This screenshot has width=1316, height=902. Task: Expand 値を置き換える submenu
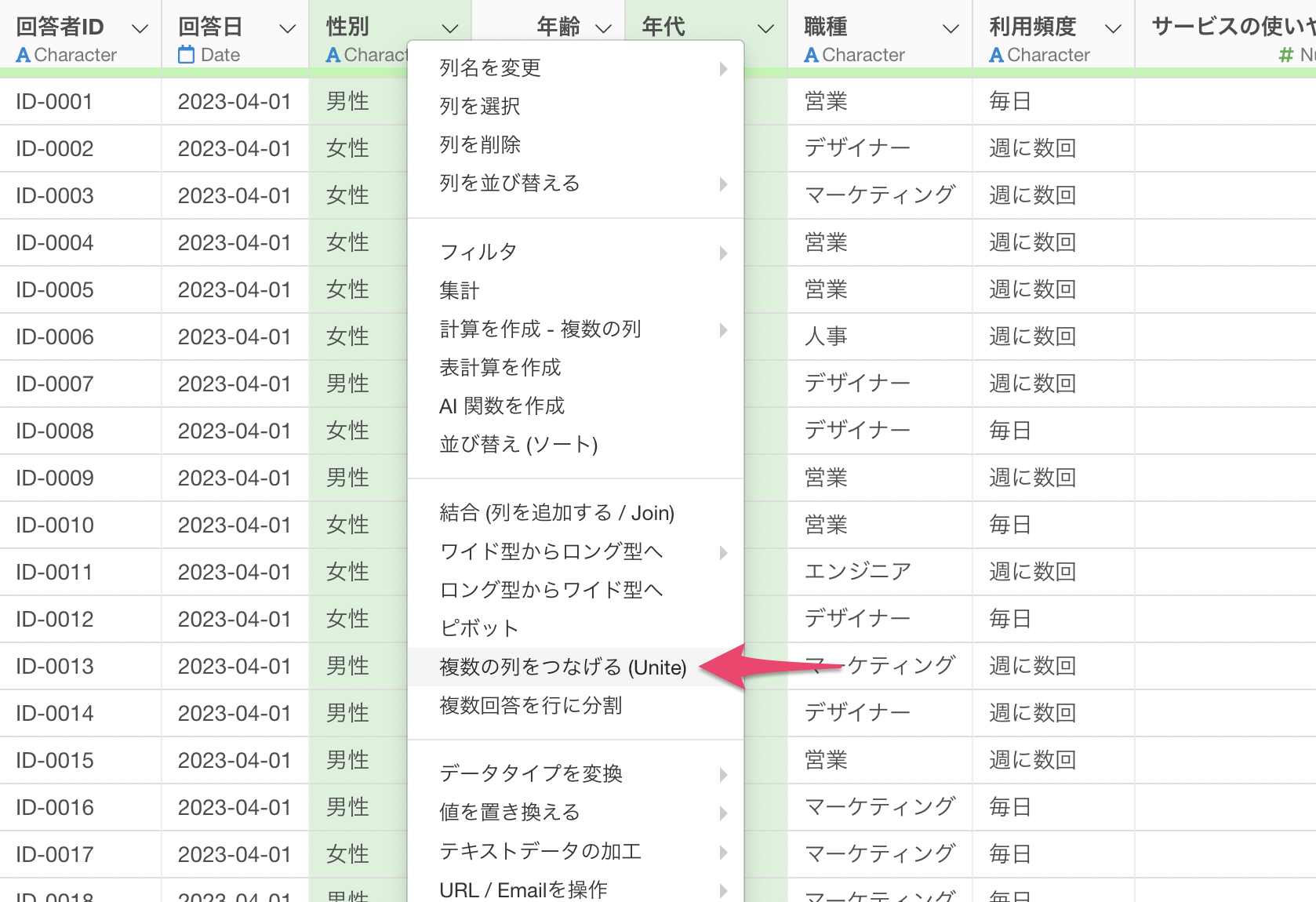(576, 813)
